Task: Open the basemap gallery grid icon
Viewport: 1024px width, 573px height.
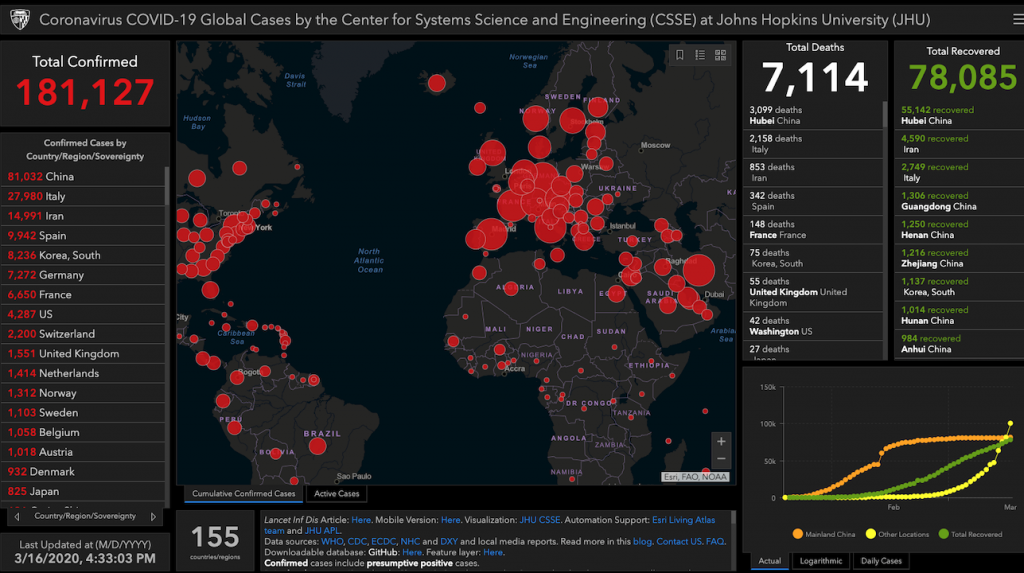Action: [x=720, y=56]
